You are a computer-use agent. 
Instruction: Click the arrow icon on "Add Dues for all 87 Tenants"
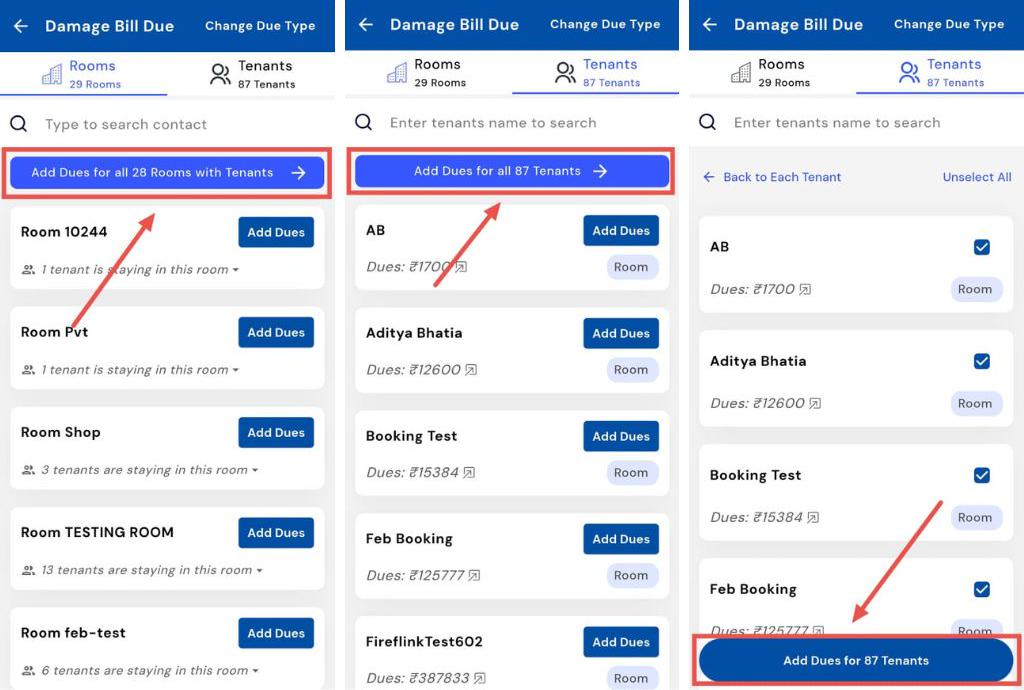point(600,171)
